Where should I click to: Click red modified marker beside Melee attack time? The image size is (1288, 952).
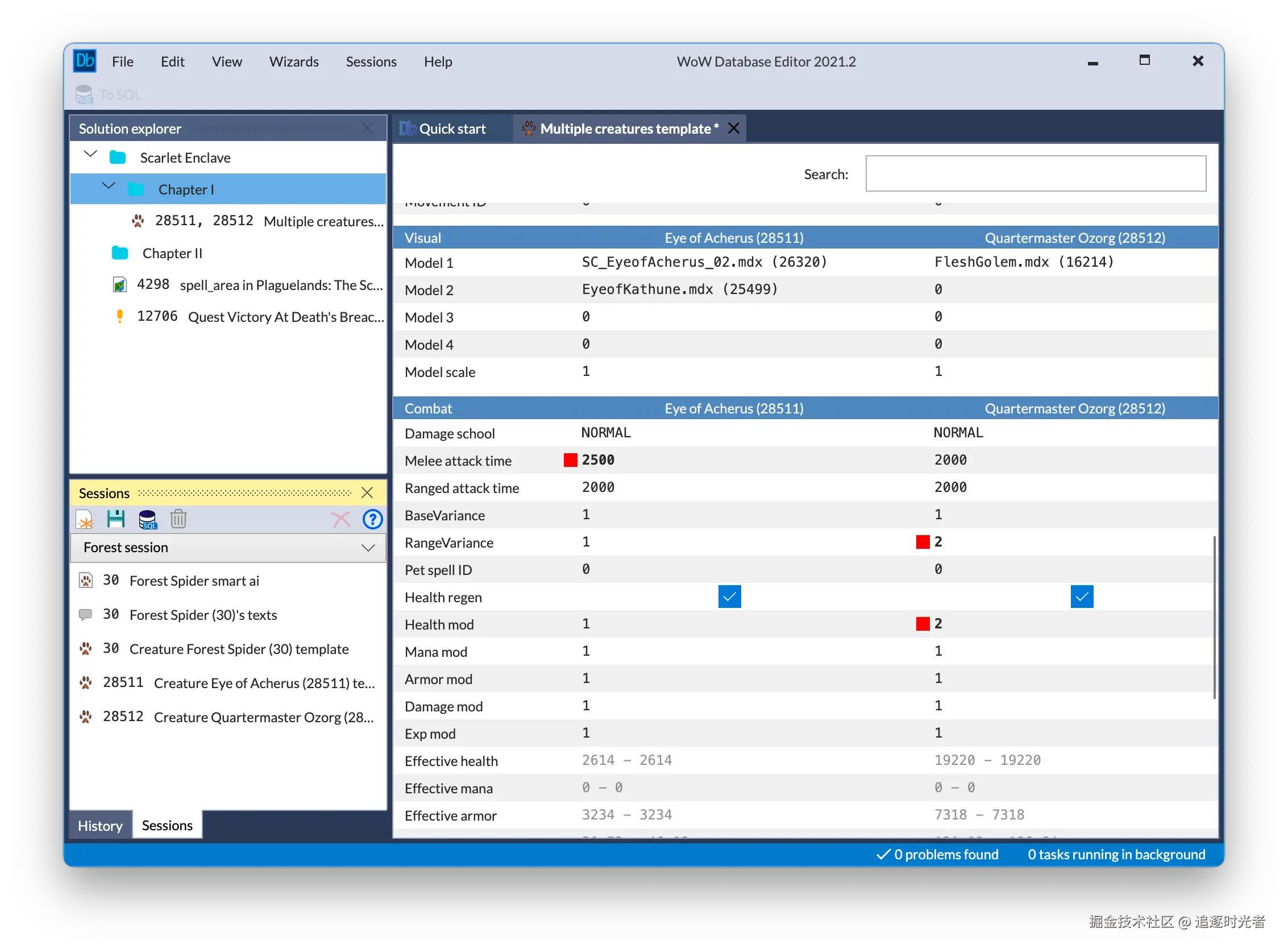[570, 461]
